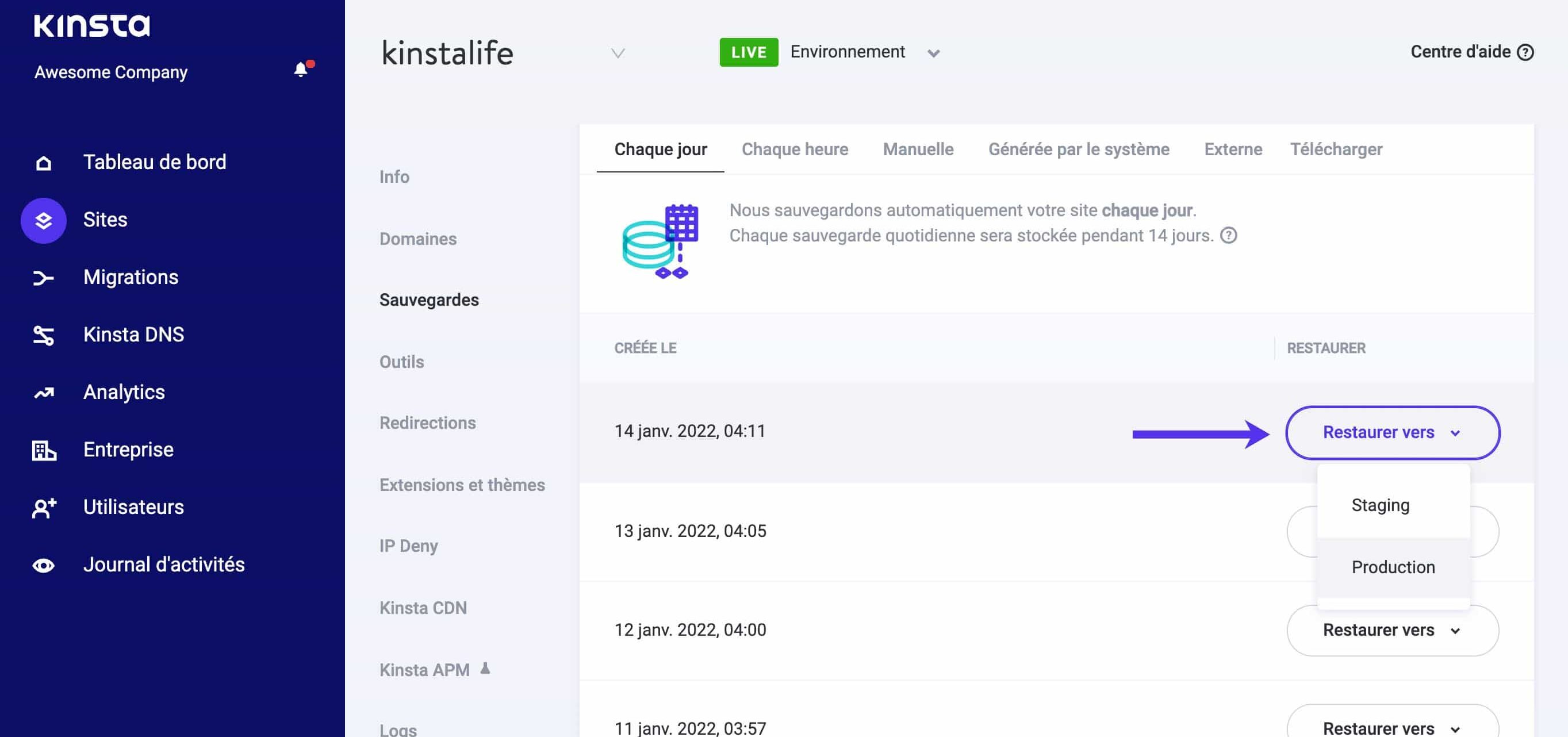Choose the Staging restore option
Image resolution: width=1568 pixels, height=737 pixels.
[x=1381, y=505]
